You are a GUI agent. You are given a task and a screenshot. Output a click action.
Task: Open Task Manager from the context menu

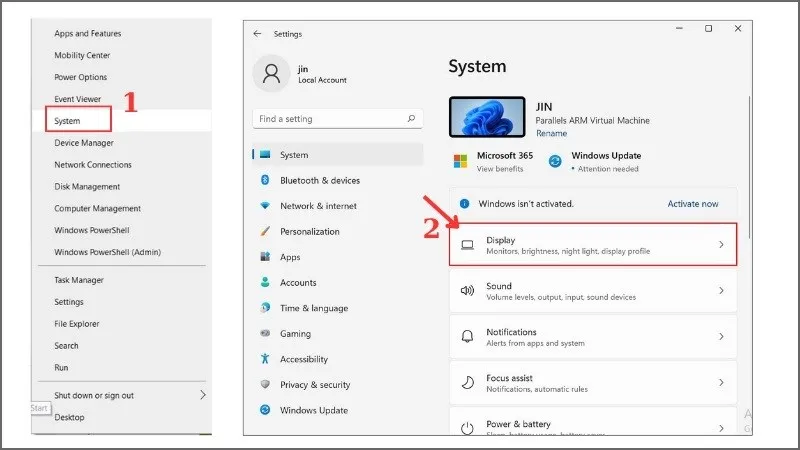(x=79, y=280)
